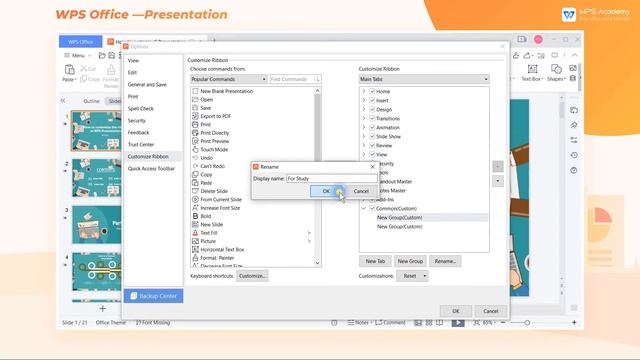The image size is (640, 360).
Task: Start slideshow with status bar play button
Action: (x=458, y=322)
